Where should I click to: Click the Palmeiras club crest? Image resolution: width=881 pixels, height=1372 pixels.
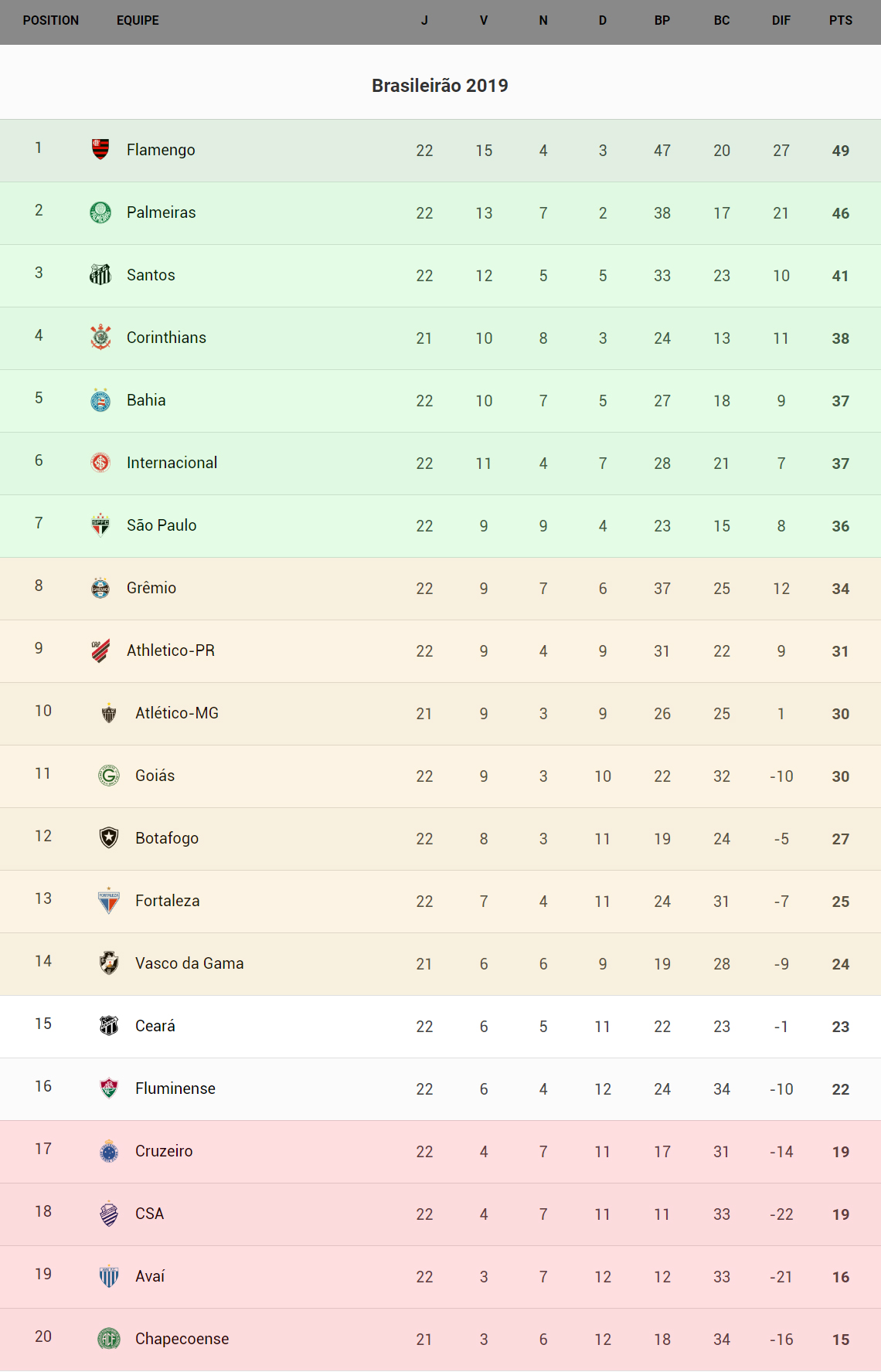100,212
